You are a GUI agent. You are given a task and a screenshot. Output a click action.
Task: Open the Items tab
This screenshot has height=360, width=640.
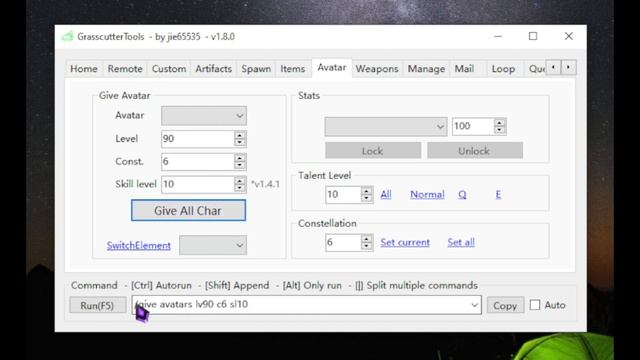coord(293,69)
